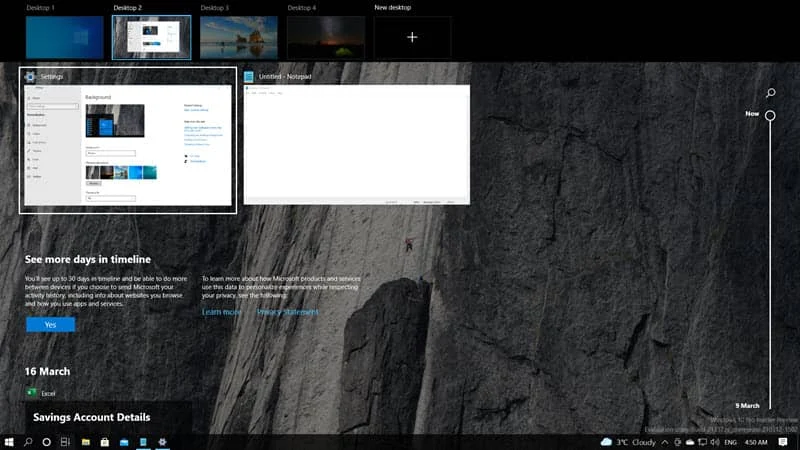Open the 3°C Cloudy weather widget
Viewport: 800px width, 450px height.
[629, 442]
